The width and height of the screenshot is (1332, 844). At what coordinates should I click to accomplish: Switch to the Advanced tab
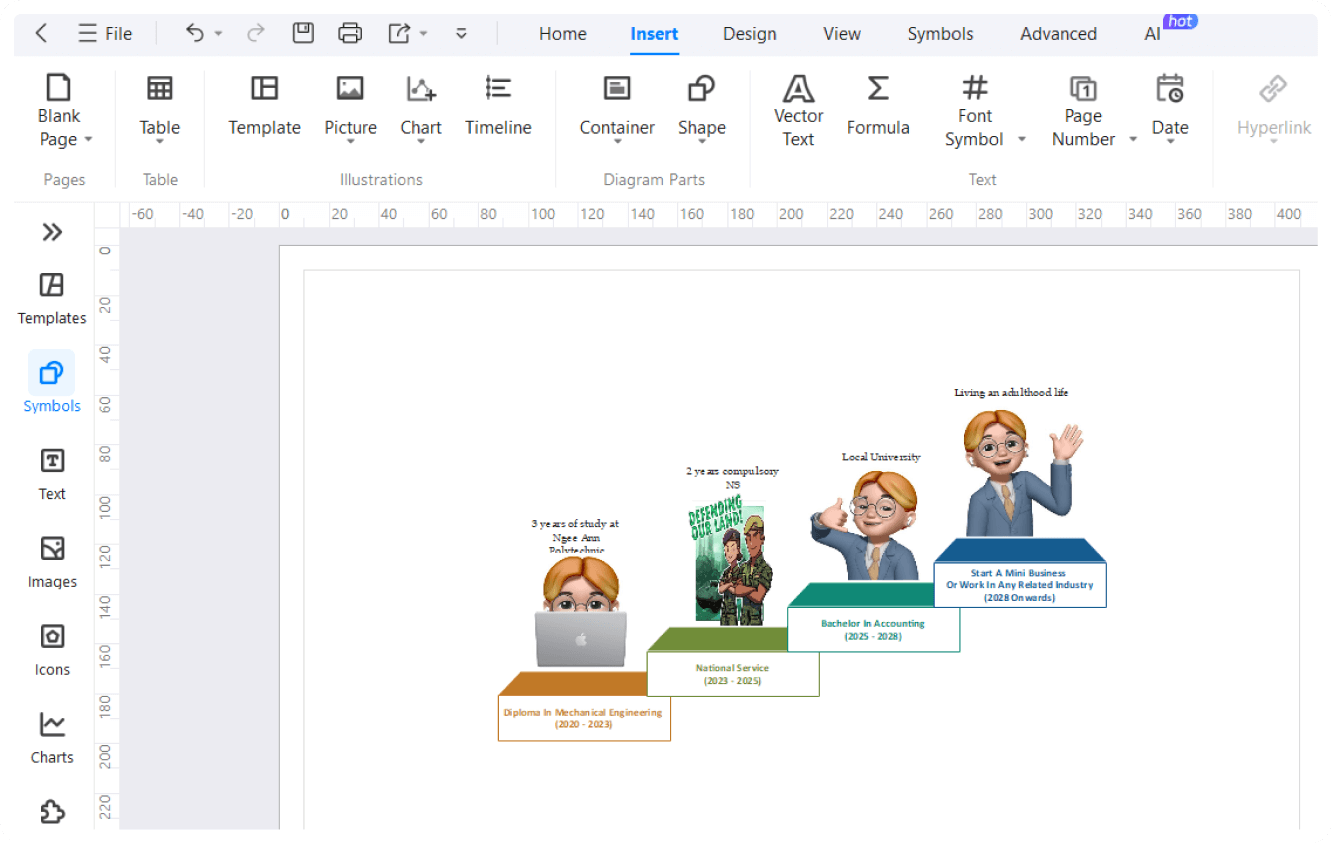coord(1058,34)
